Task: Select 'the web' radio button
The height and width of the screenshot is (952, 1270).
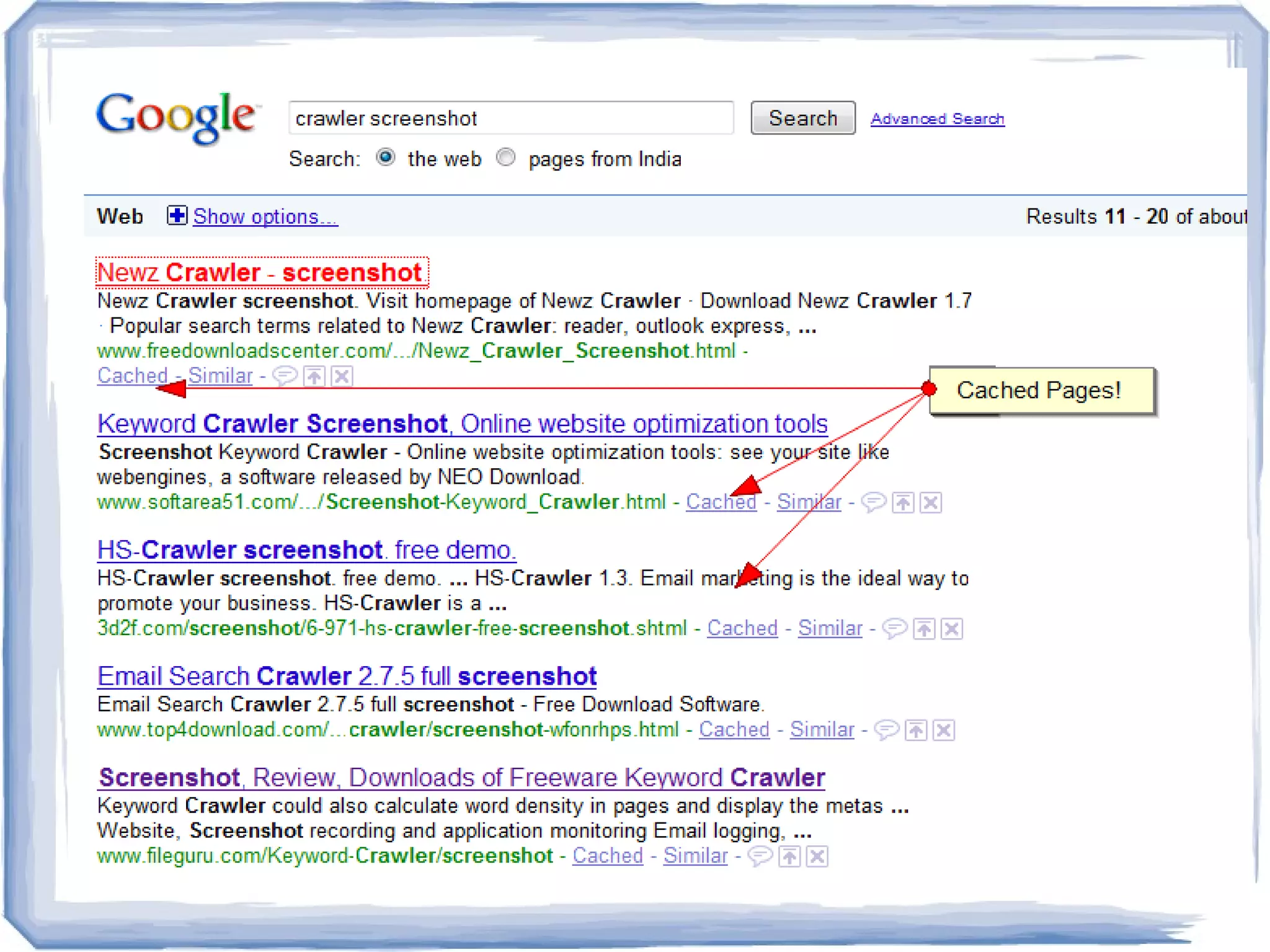Action: [x=386, y=158]
